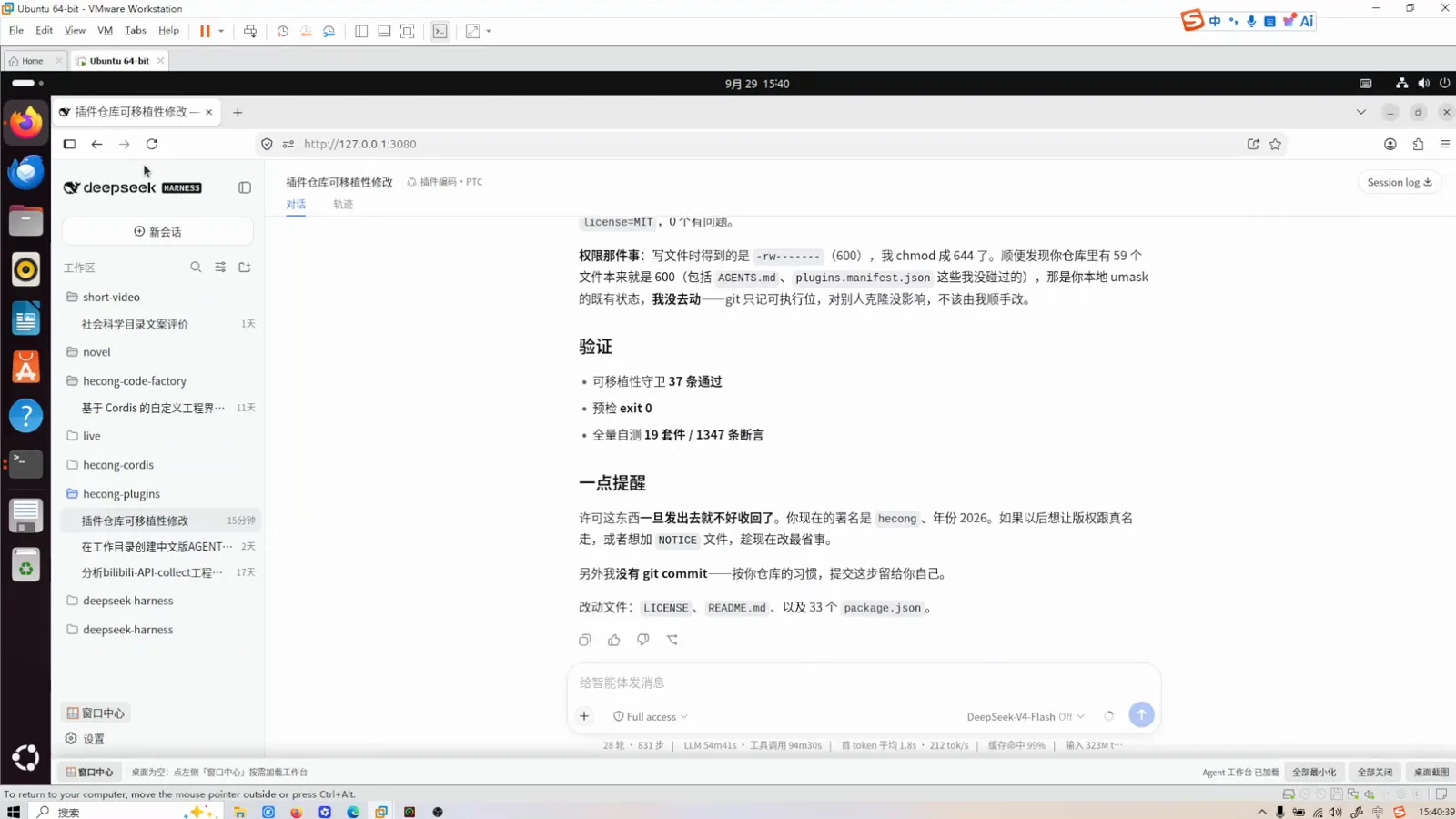Click the 桌面截图 button
The height and width of the screenshot is (819, 1456).
[x=1431, y=772]
